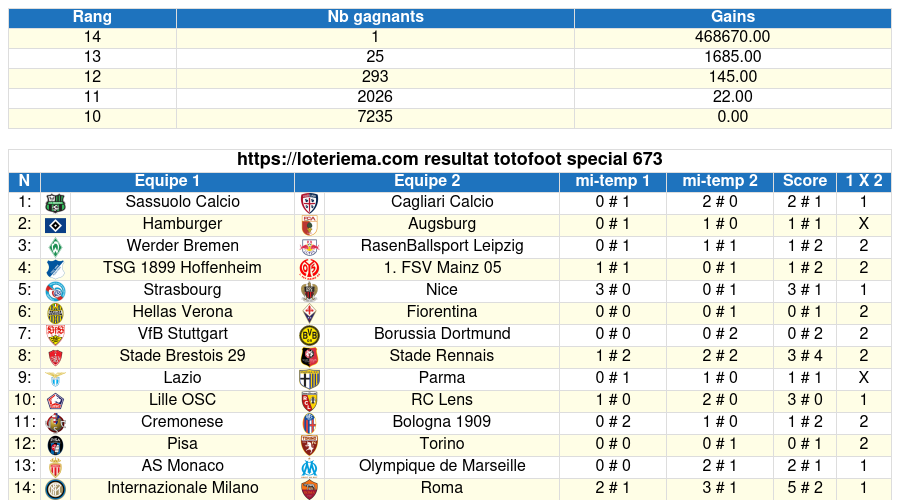Click the Olympique de Marseille logo

coord(309,467)
